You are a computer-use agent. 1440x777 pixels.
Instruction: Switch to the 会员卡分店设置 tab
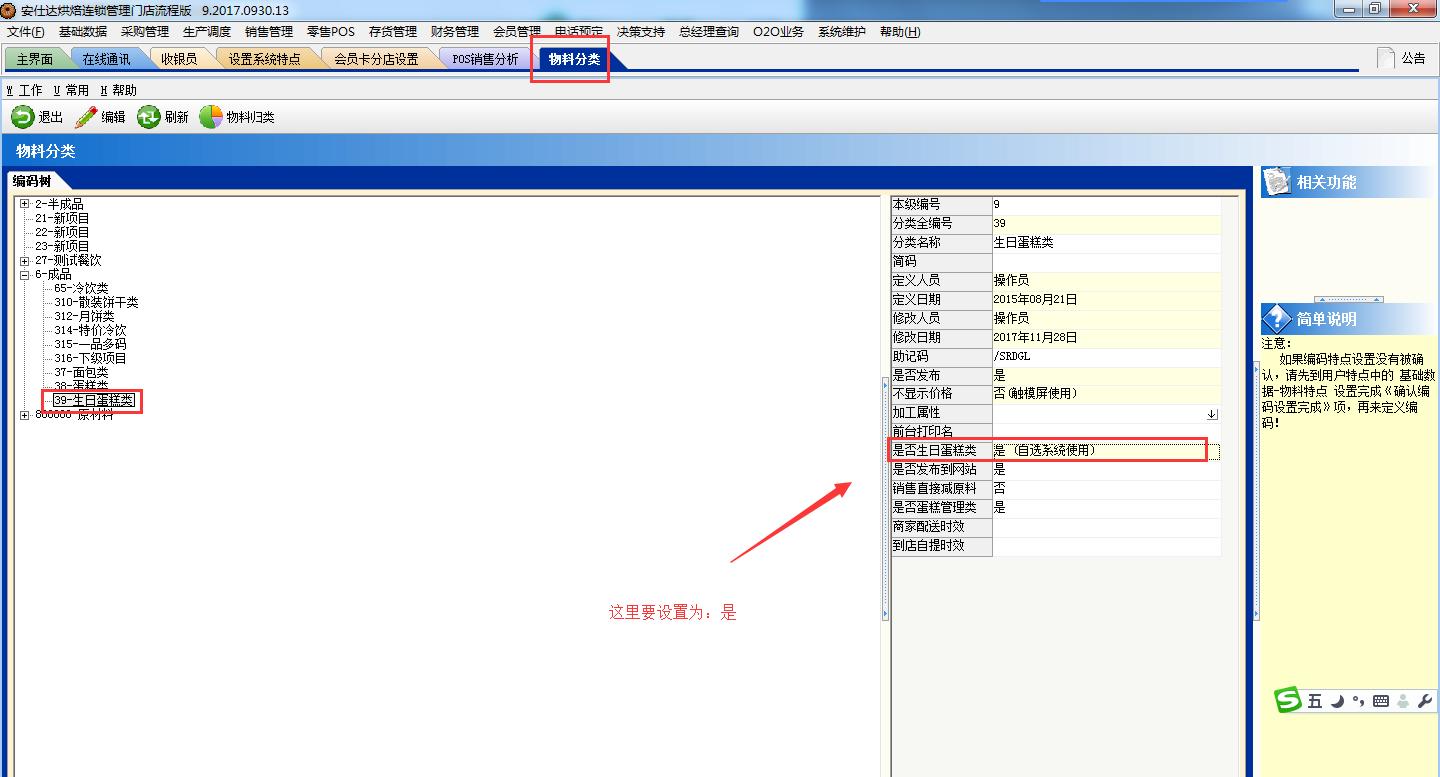click(376, 59)
